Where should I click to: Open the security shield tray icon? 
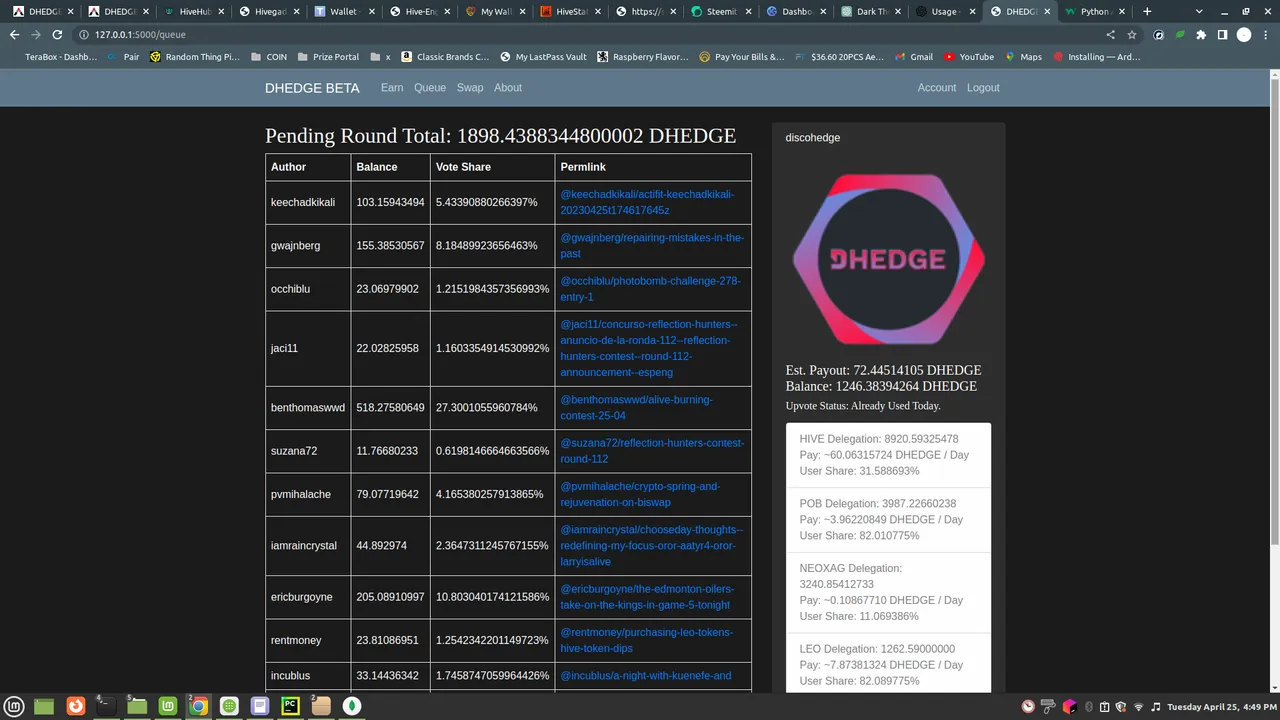point(1121,707)
